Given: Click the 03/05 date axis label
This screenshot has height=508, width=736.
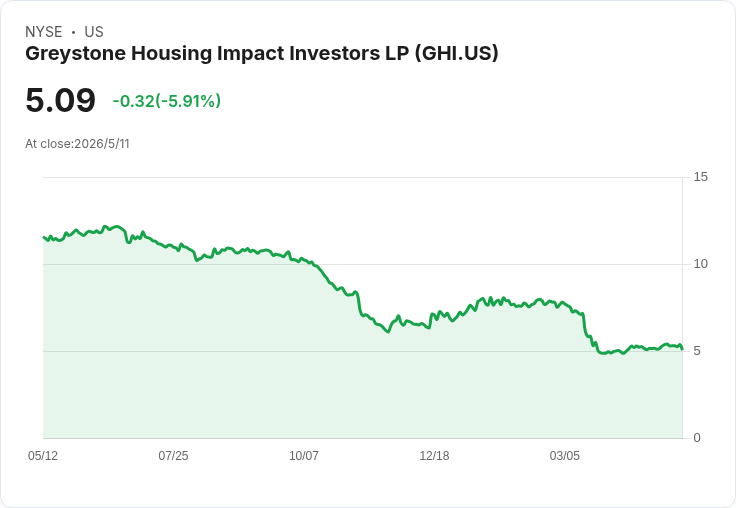Looking at the screenshot, I should (565, 455).
